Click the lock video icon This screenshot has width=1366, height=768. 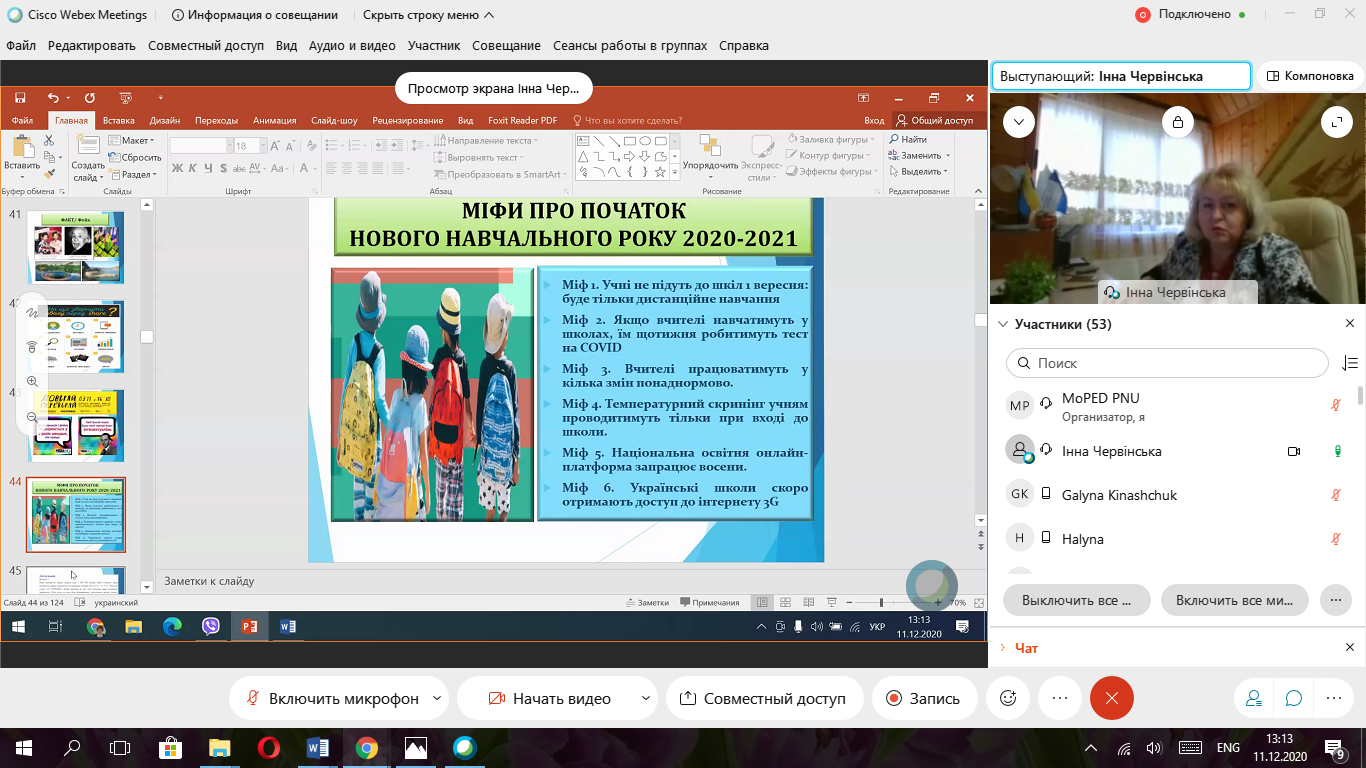[x=1178, y=122]
